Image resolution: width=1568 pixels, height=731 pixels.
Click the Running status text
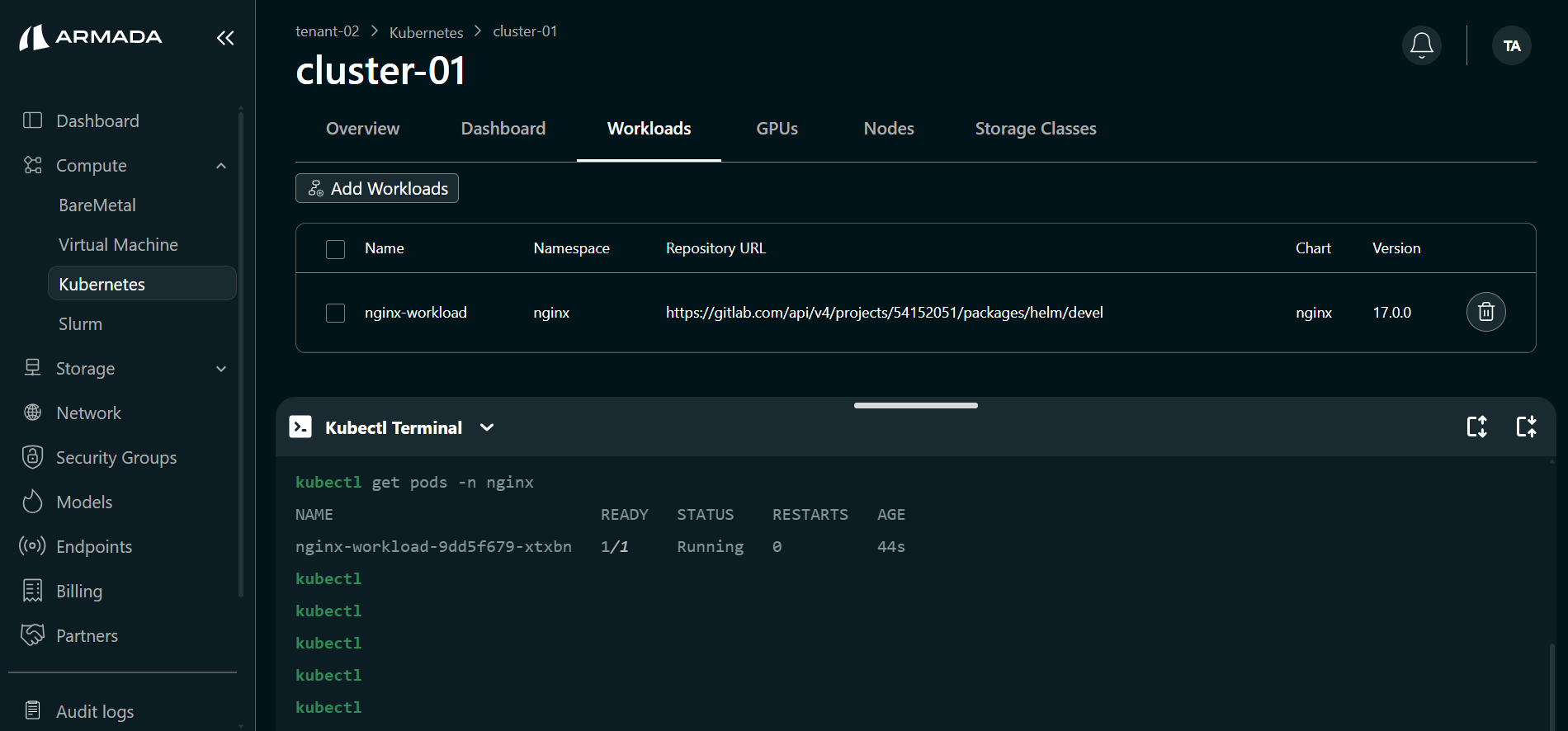click(x=710, y=546)
